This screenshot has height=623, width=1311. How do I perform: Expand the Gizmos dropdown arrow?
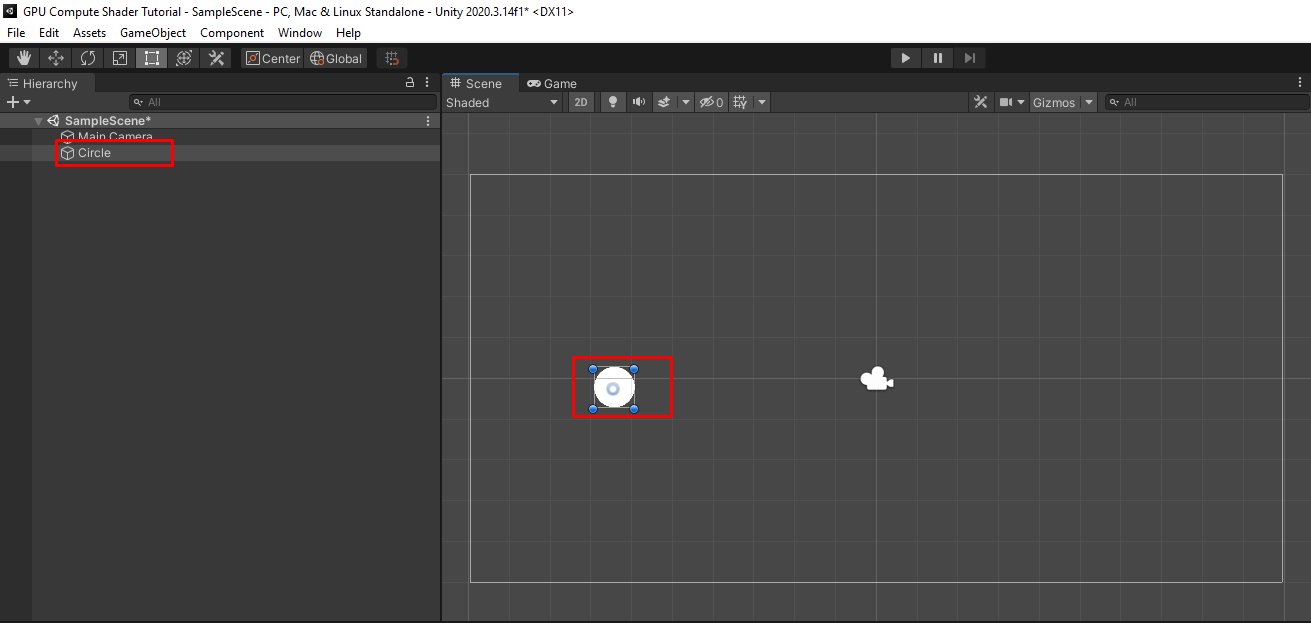1088,102
